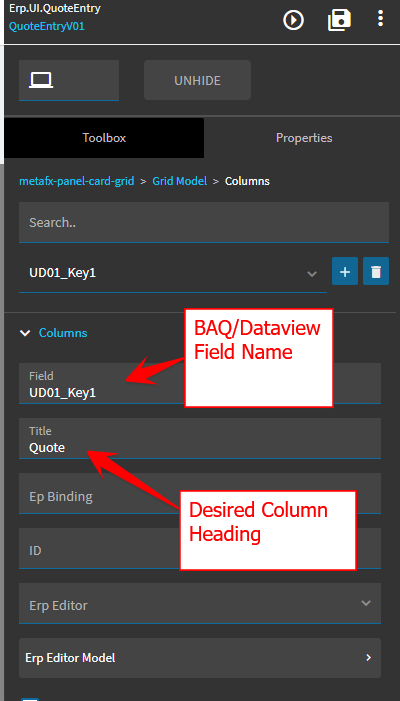Click the Title field containing Quote

tap(200, 438)
